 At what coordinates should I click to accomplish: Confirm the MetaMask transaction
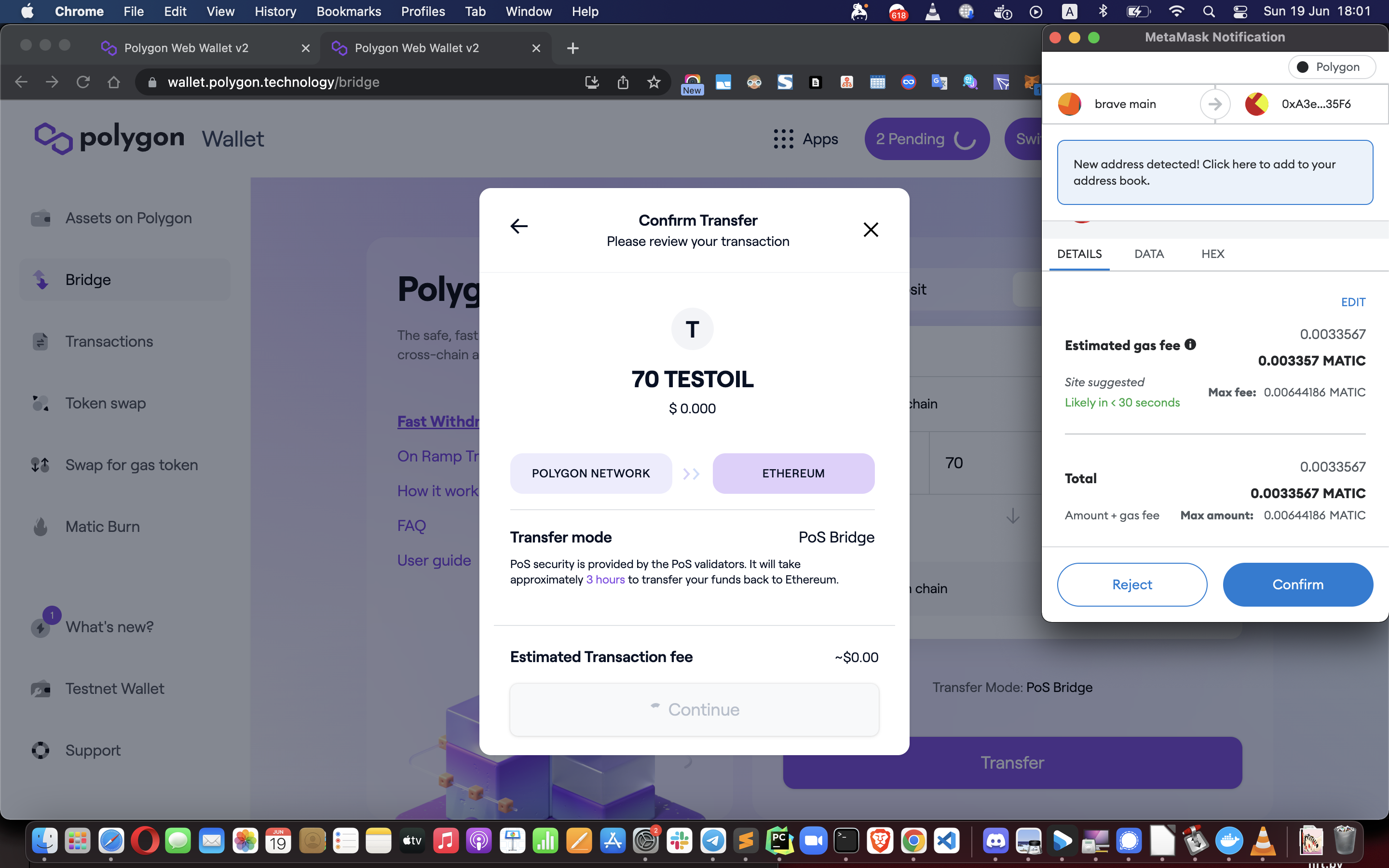[1297, 584]
